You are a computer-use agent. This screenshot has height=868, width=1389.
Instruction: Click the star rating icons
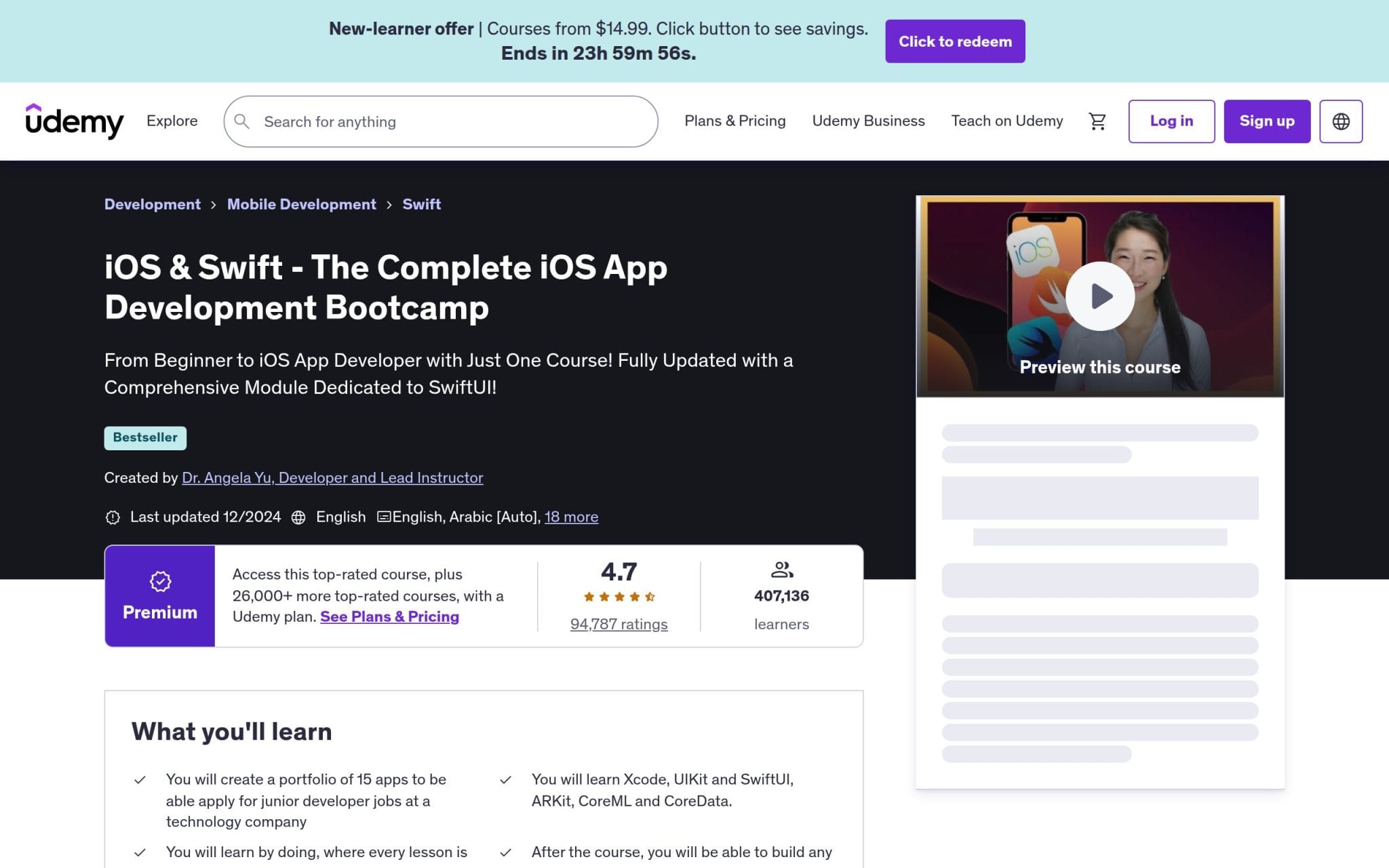tap(619, 597)
